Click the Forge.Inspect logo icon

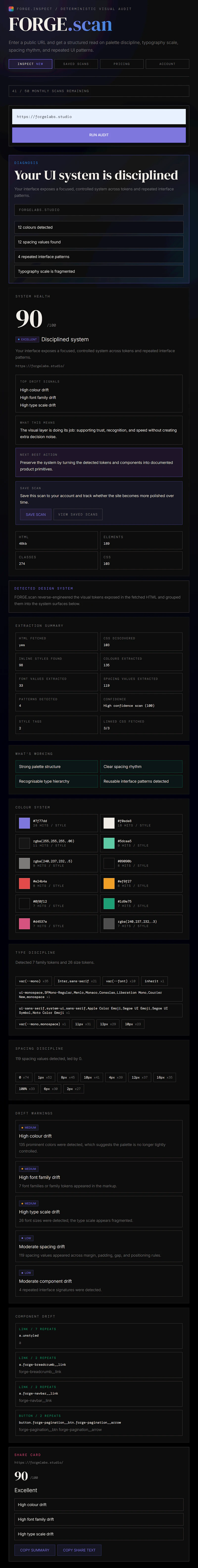point(11,9)
